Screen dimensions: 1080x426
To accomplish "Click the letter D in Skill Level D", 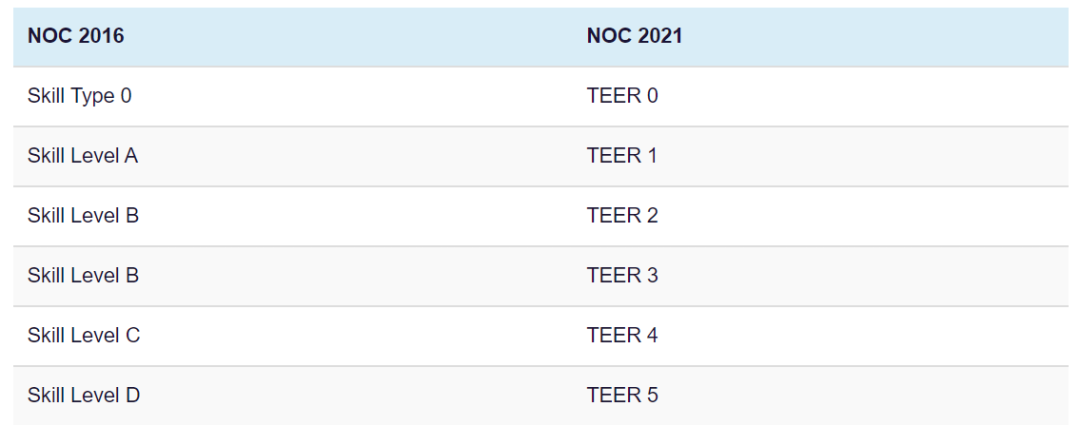I will [x=132, y=396].
